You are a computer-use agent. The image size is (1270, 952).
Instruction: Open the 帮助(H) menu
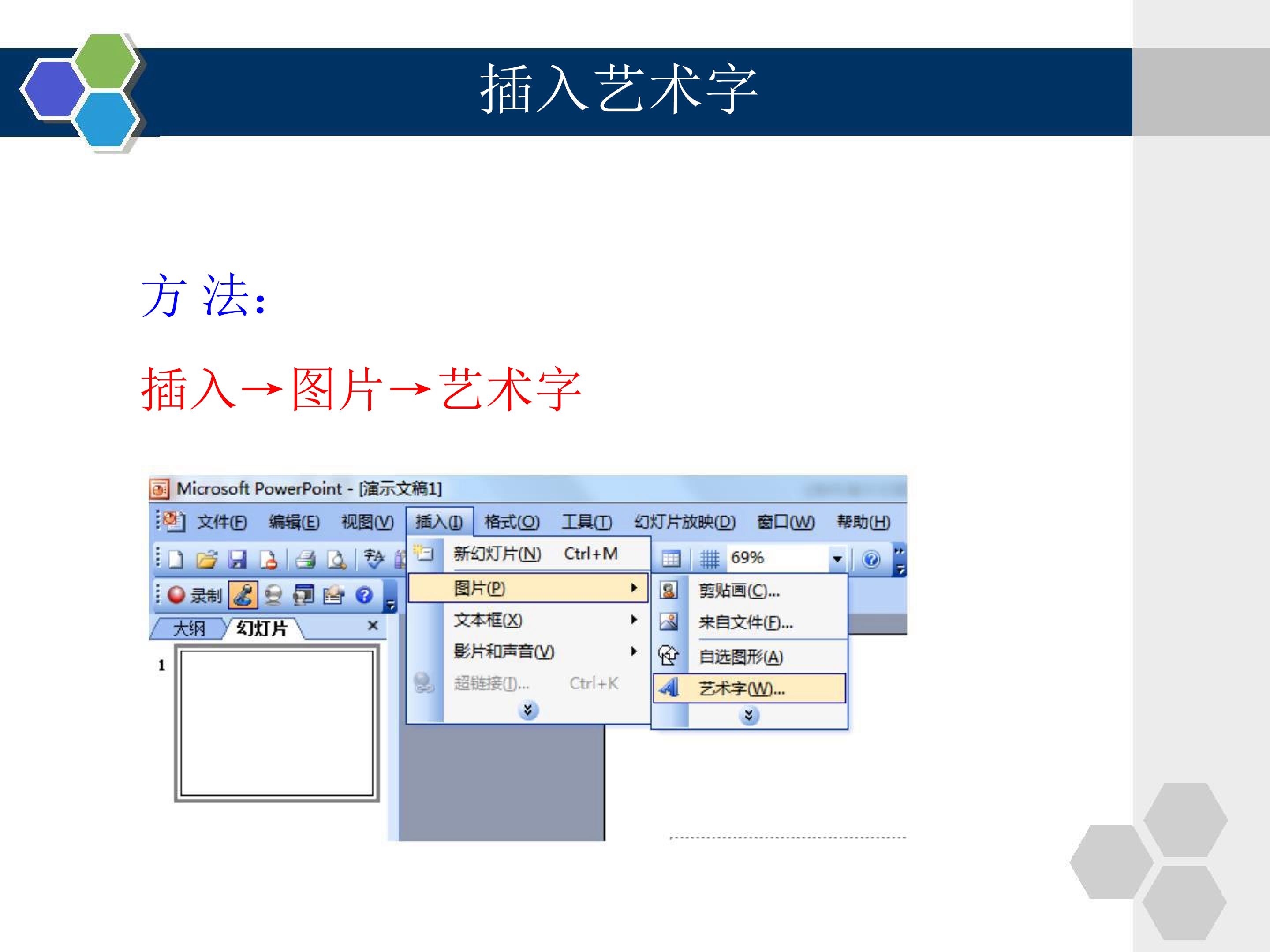[863, 522]
